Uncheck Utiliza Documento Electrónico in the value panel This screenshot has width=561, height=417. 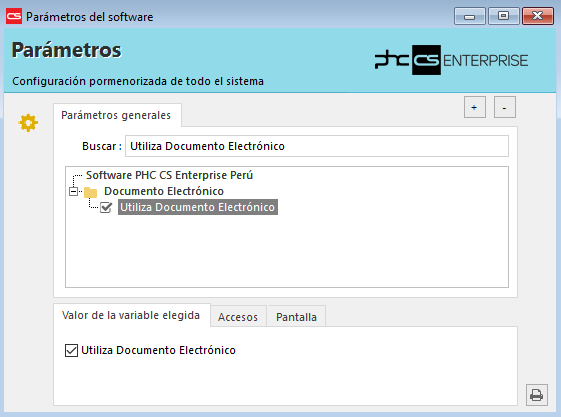(x=71, y=350)
